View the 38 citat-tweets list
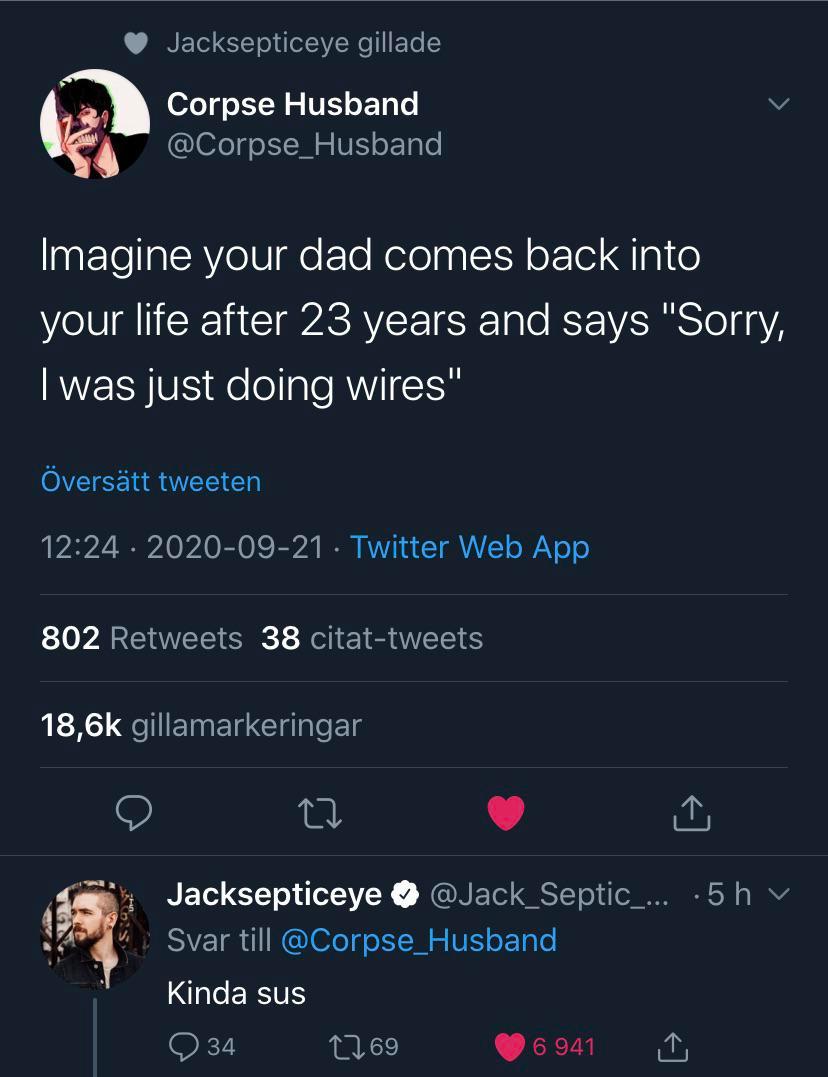The image size is (828, 1077). tap(372, 638)
